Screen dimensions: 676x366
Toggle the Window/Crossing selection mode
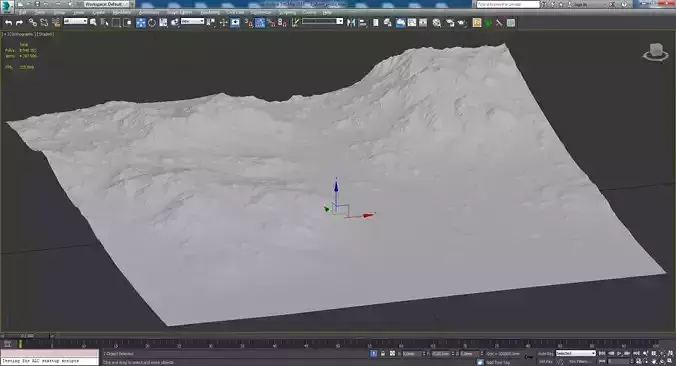click(127, 22)
